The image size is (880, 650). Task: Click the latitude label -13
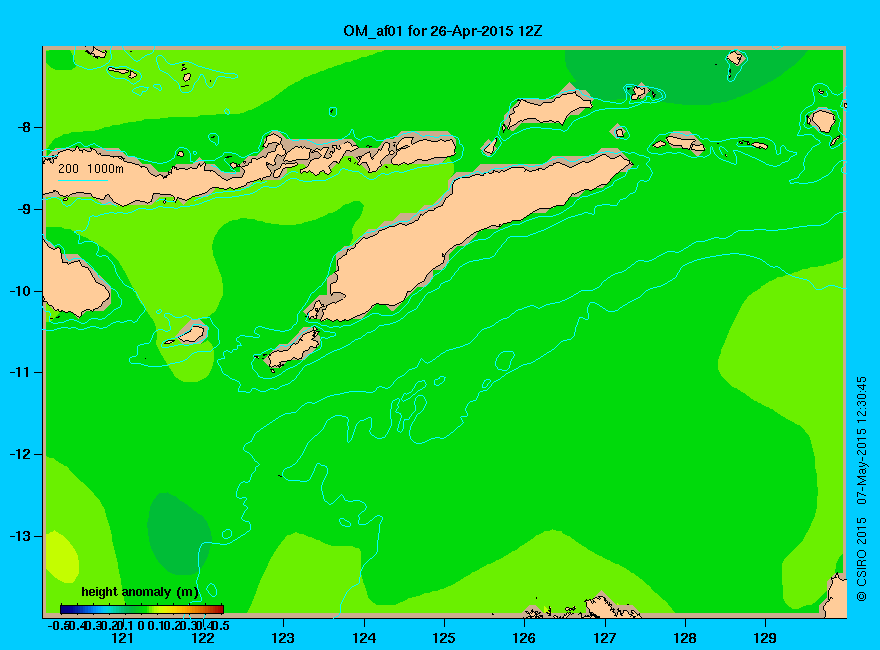click(20, 536)
